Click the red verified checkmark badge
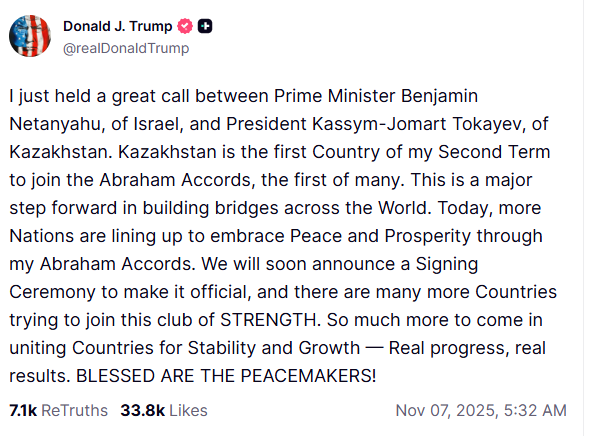The width and height of the screenshot is (589, 436). pyautogui.click(x=185, y=26)
